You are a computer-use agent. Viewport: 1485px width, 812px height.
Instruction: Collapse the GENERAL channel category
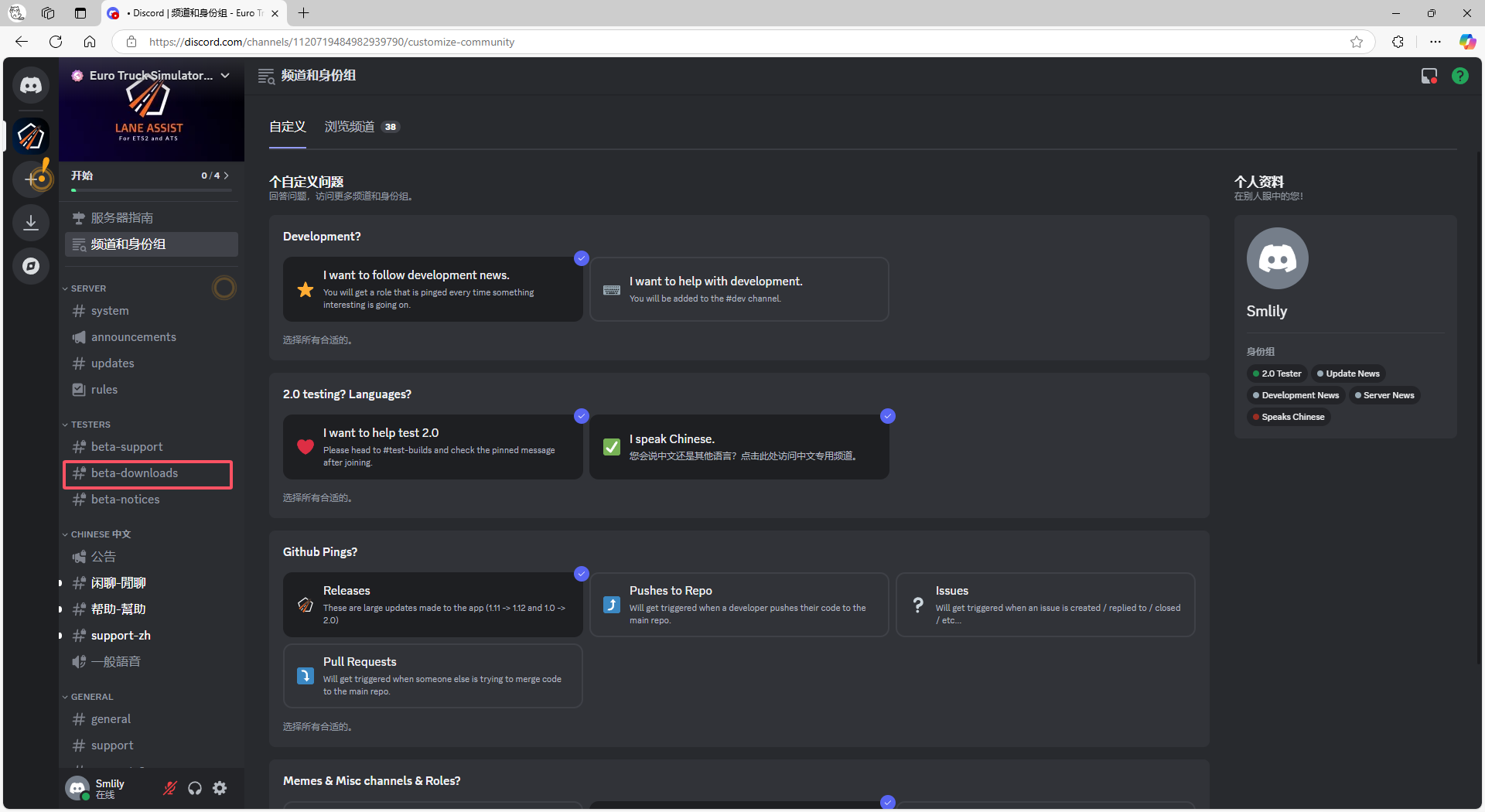tap(92, 697)
